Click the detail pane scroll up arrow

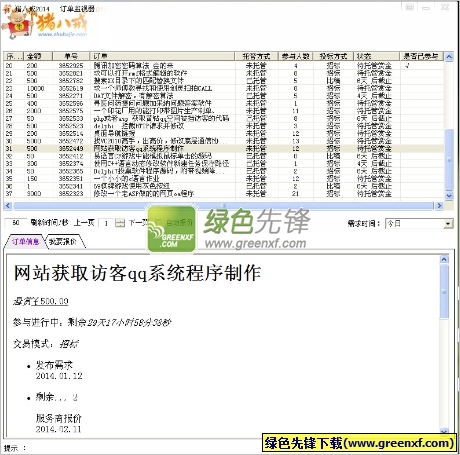[444, 259]
